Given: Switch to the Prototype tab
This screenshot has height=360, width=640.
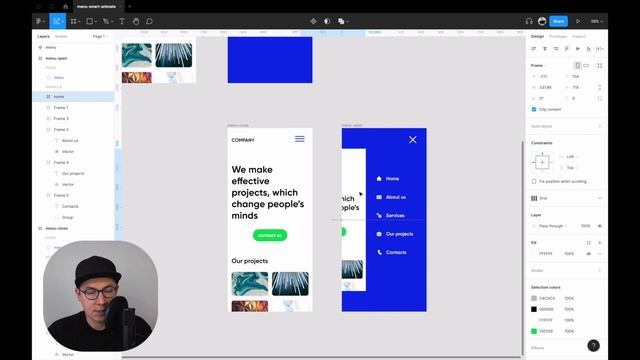Looking at the screenshot, I should pyautogui.click(x=558, y=36).
